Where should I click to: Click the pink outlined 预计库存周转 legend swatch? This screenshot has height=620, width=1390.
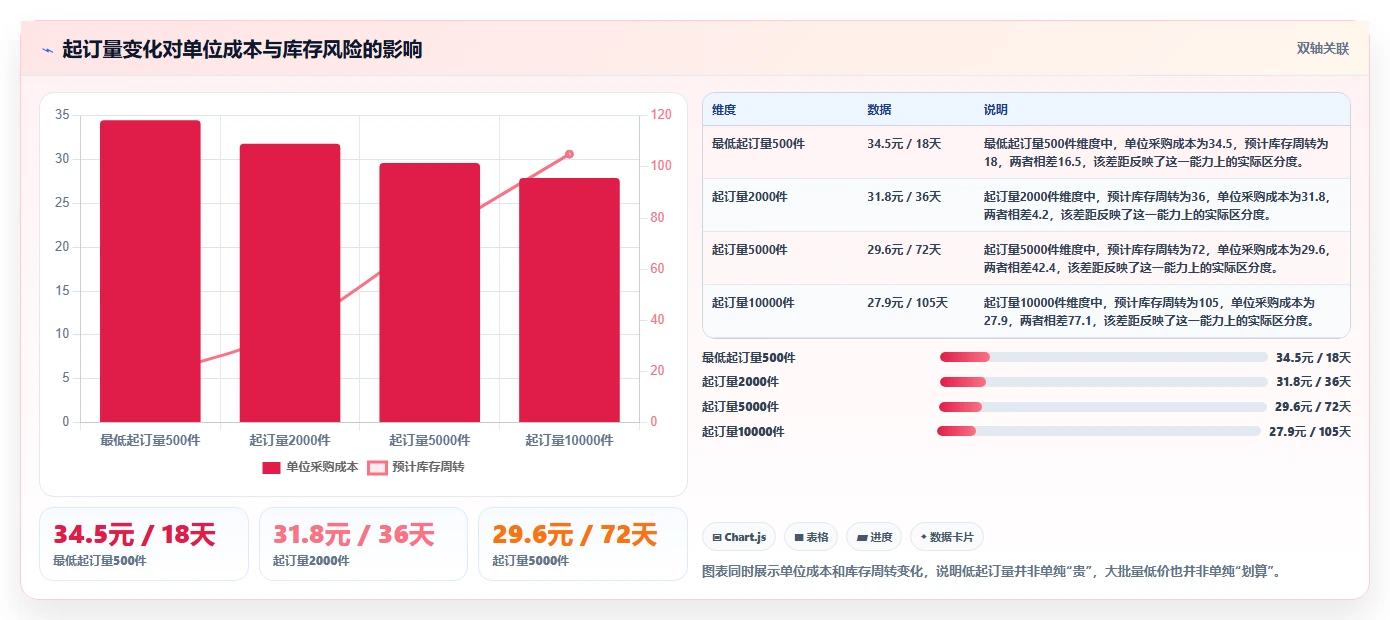(x=377, y=467)
